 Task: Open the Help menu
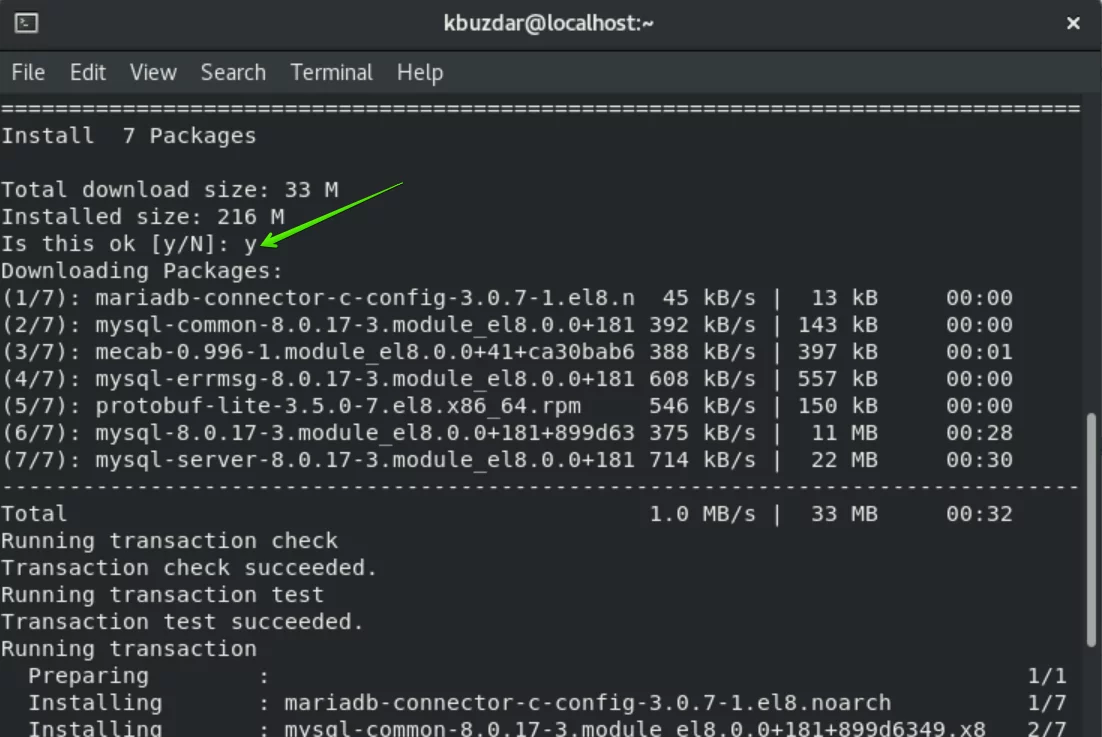pyautogui.click(x=420, y=72)
